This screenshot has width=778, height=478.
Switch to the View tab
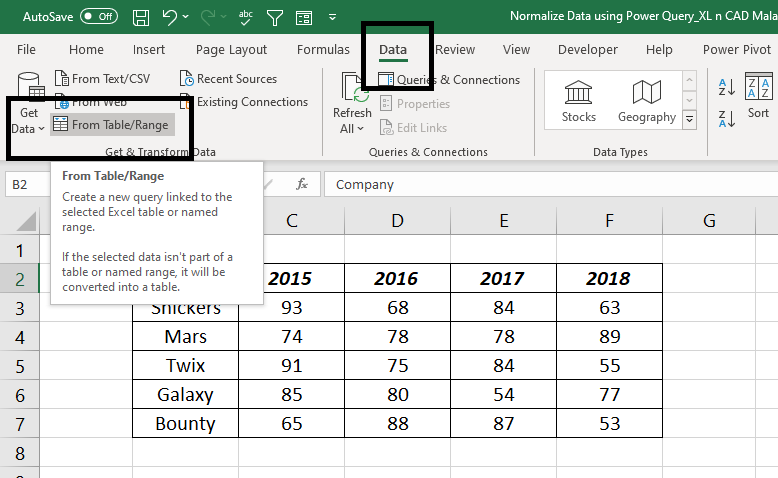(517, 50)
